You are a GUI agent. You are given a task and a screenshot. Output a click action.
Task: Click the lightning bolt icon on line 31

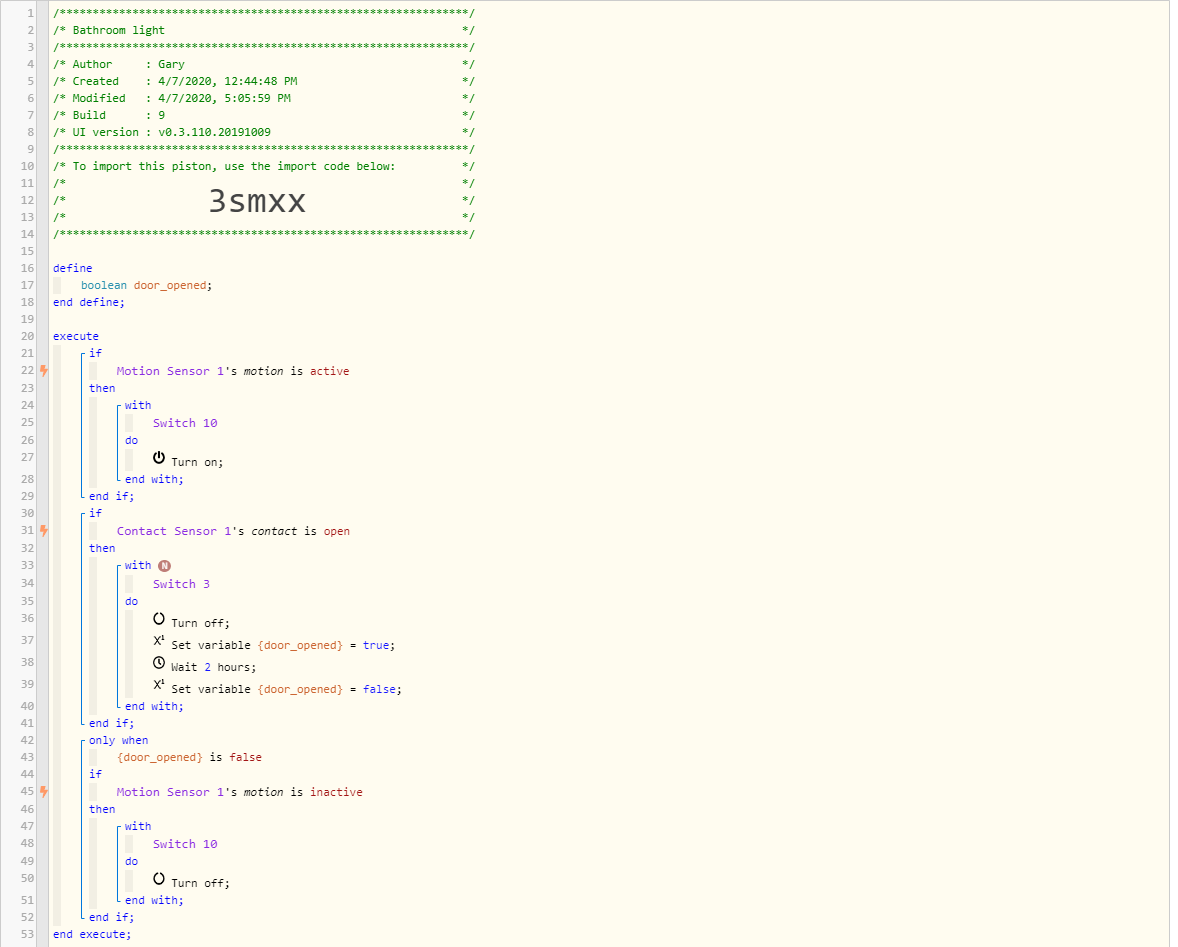44,530
